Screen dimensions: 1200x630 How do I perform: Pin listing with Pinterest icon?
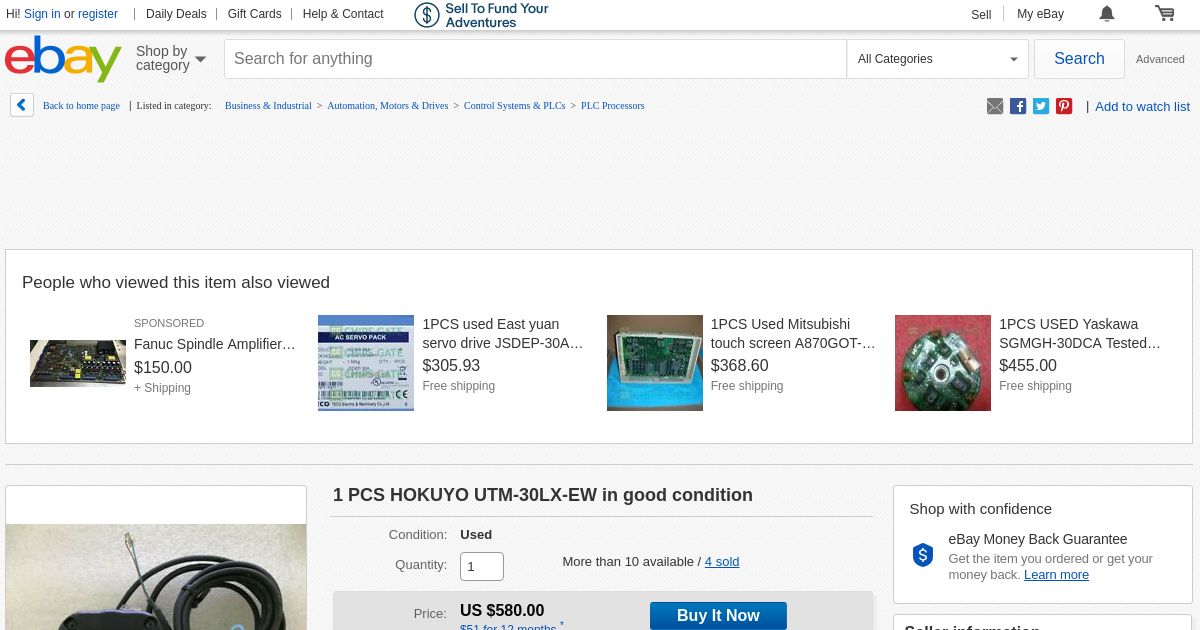tap(1064, 106)
